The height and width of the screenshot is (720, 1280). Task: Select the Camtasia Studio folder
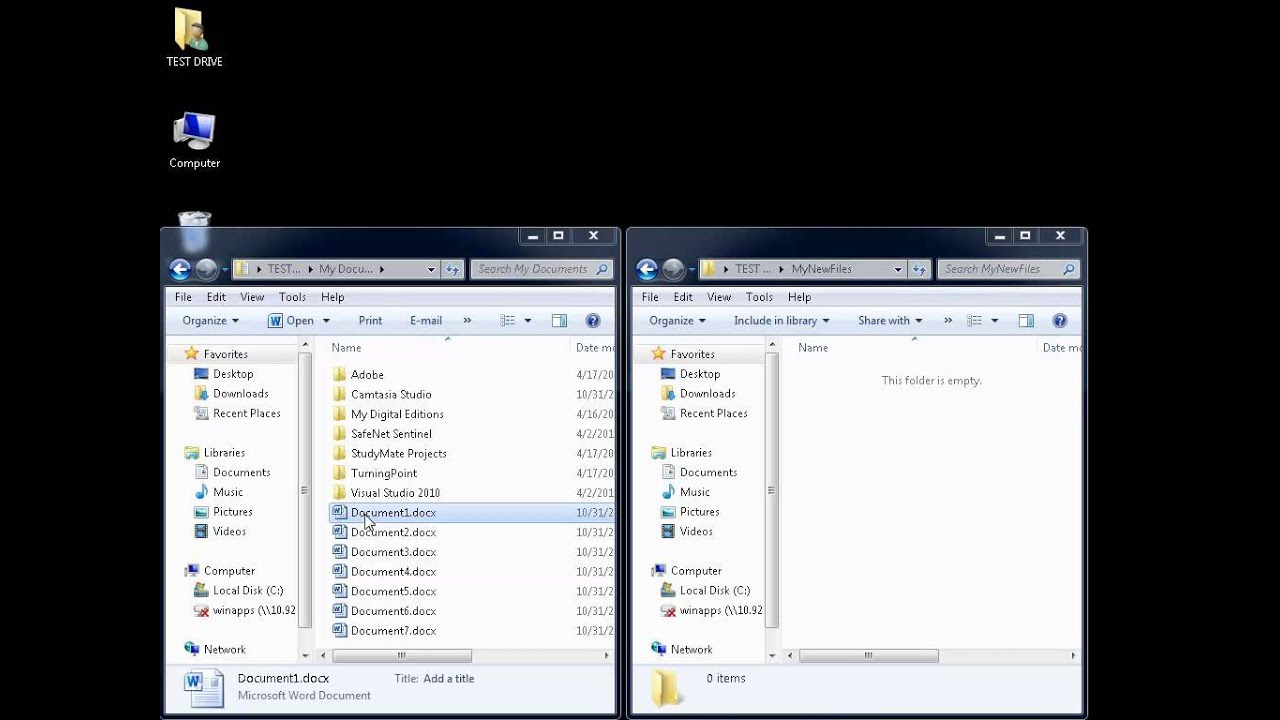pyautogui.click(x=391, y=395)
